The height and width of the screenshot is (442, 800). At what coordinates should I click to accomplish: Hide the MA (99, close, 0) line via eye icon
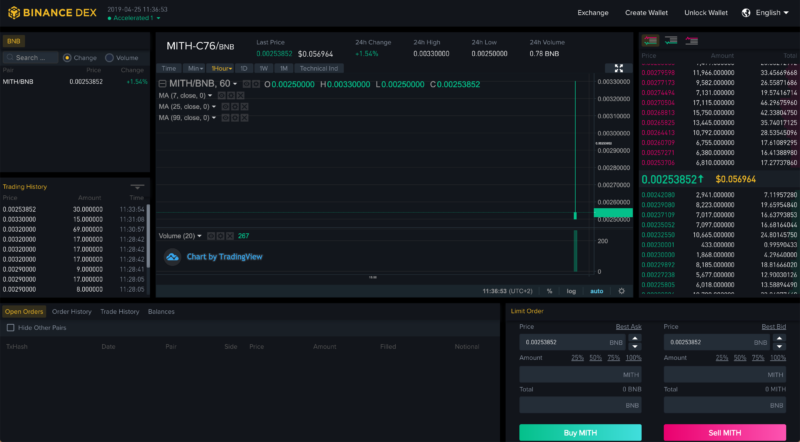click(x=225, y=118)
